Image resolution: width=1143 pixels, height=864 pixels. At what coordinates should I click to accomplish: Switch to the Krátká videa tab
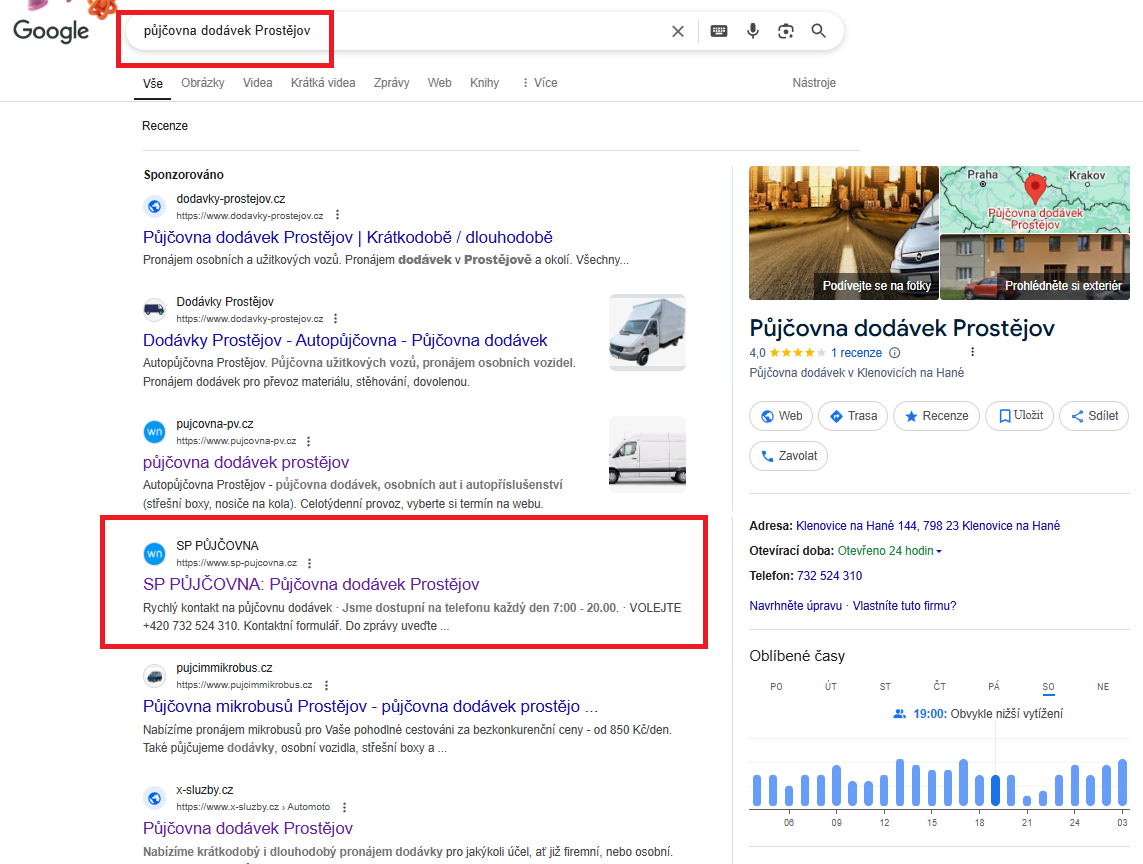(x=323, y=83)
